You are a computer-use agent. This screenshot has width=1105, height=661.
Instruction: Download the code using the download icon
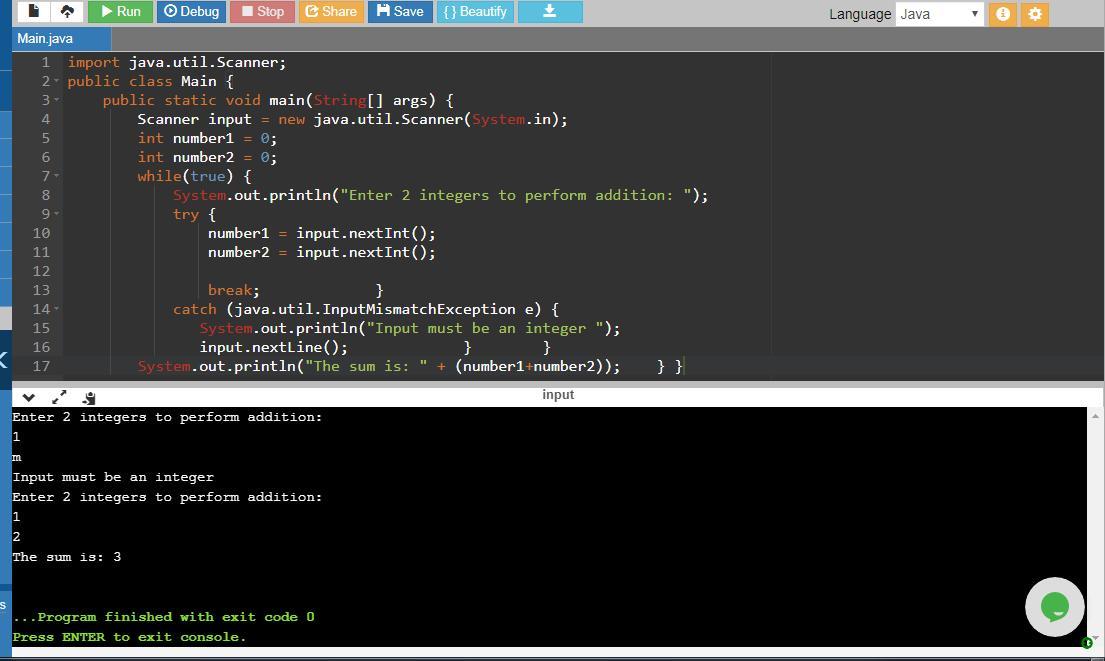(x=549, y=11)
